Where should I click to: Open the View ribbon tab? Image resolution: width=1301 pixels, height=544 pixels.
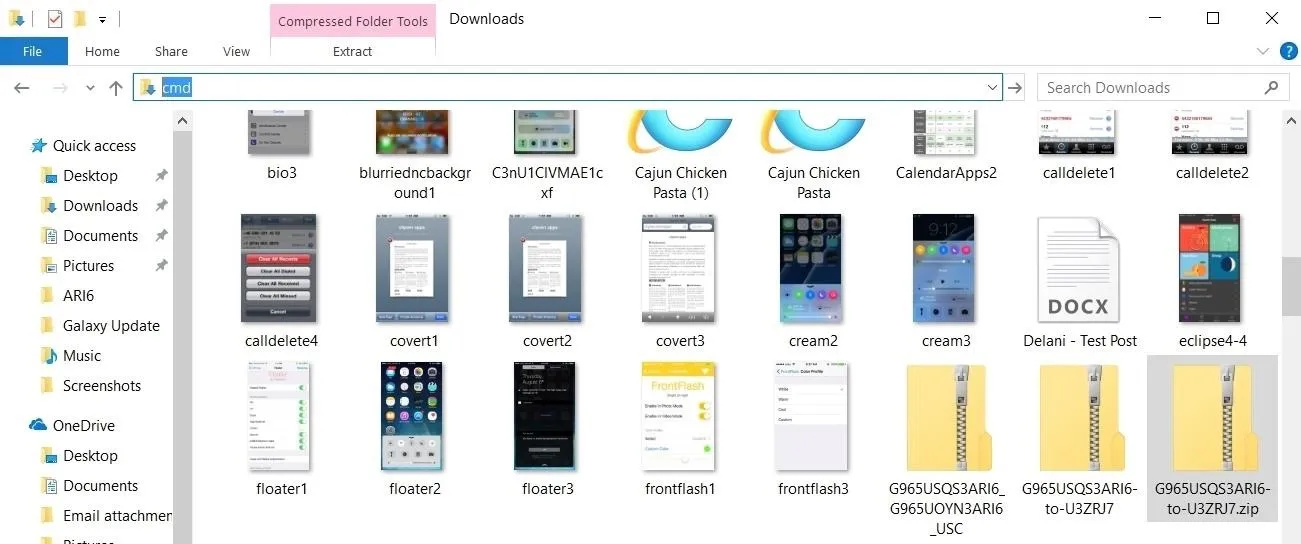pyautogui.click(x=237, y=52)
